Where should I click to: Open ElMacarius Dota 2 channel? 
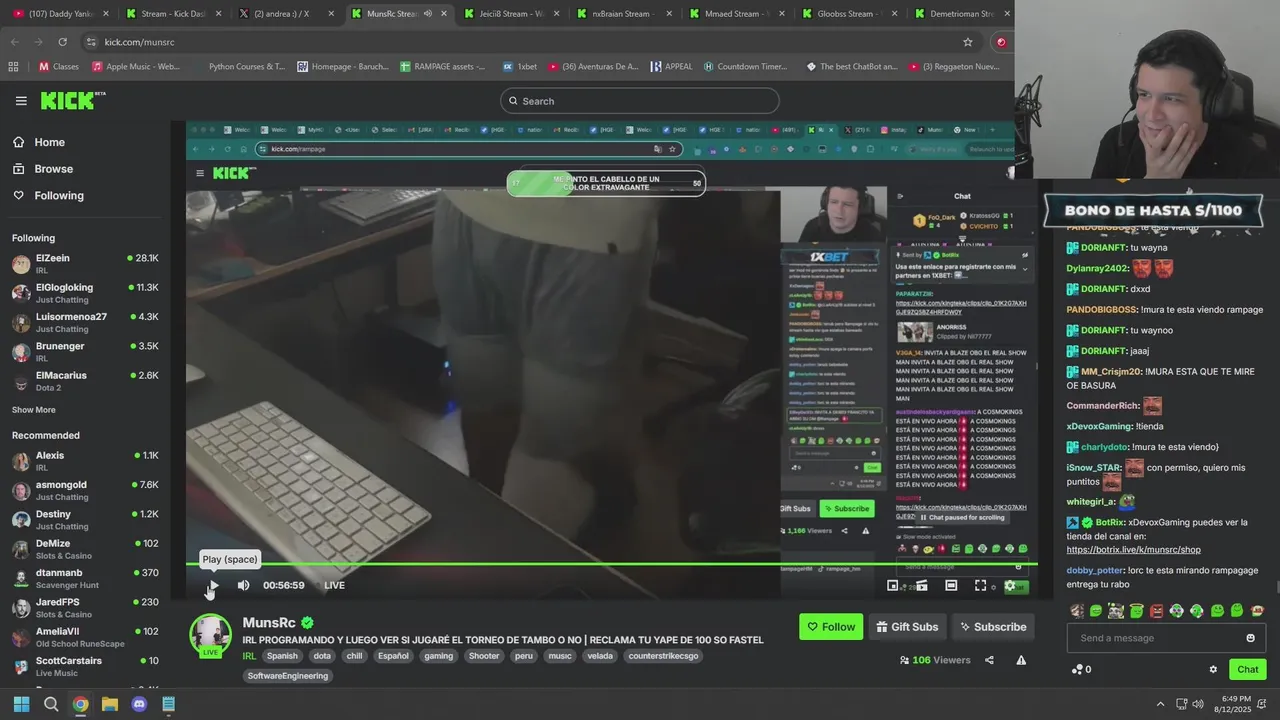(85, 381)
